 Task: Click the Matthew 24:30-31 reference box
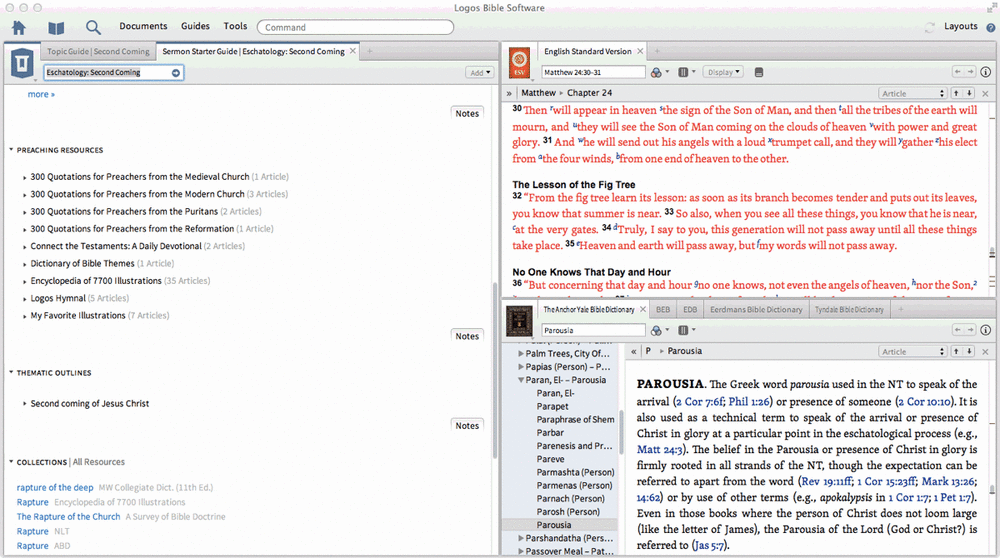pyautogui.click(x=593, y=73)
